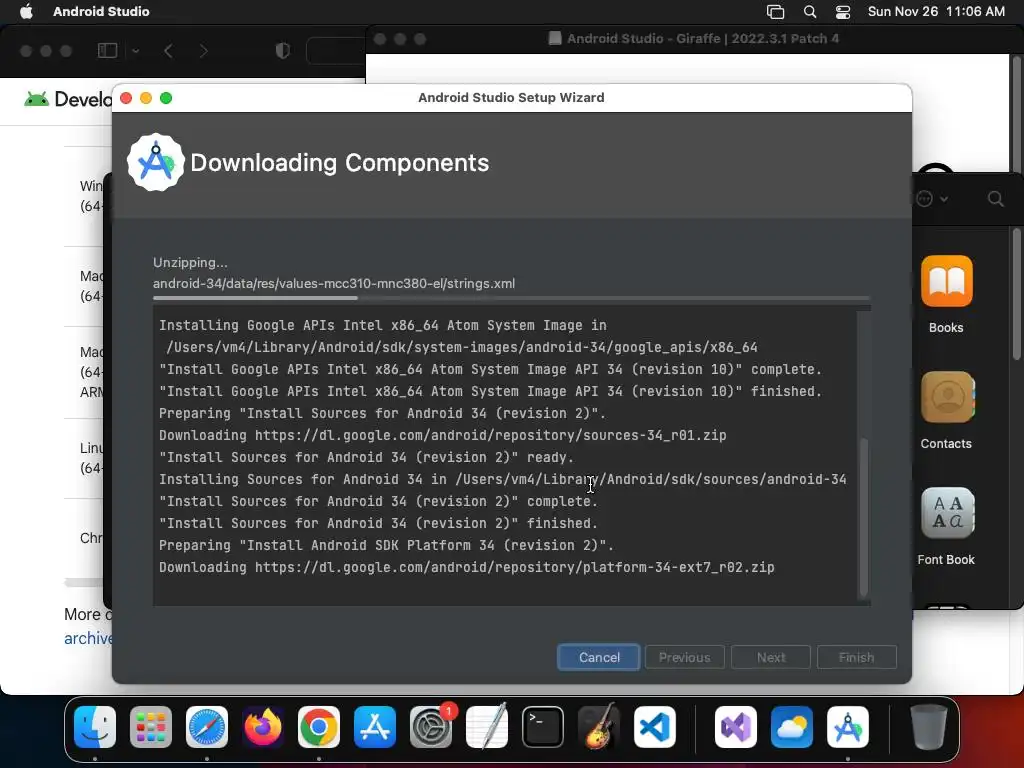Click the disabled Previous button
The image size is (1024, 768).
click(x=684, y=657)
